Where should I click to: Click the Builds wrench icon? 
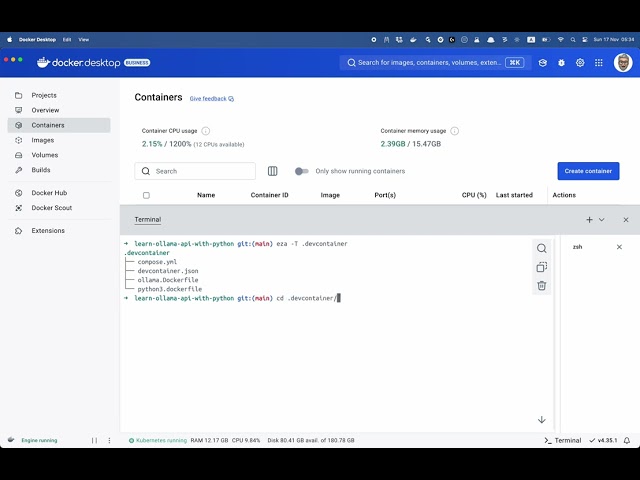(18, 170)
